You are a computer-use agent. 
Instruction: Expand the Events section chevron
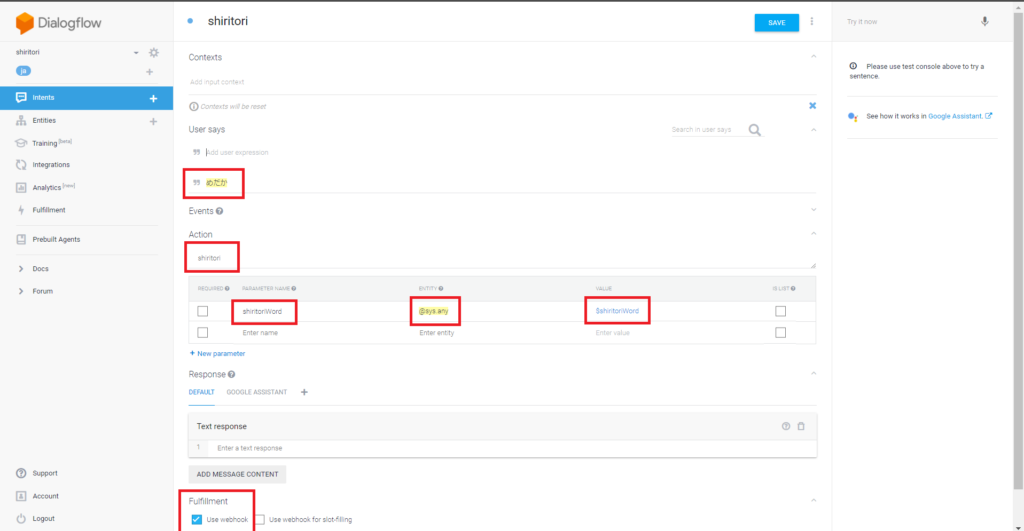click(813, 211)
